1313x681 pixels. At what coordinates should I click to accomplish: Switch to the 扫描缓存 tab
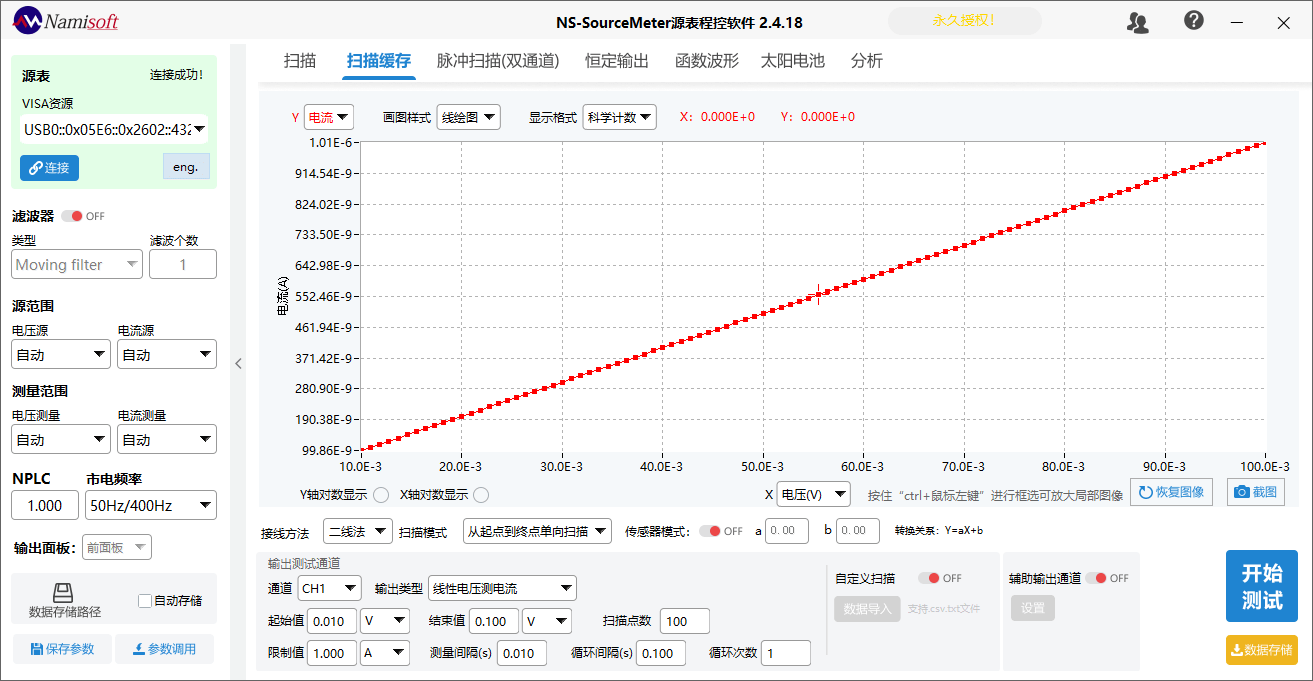[x=378, y=61]
